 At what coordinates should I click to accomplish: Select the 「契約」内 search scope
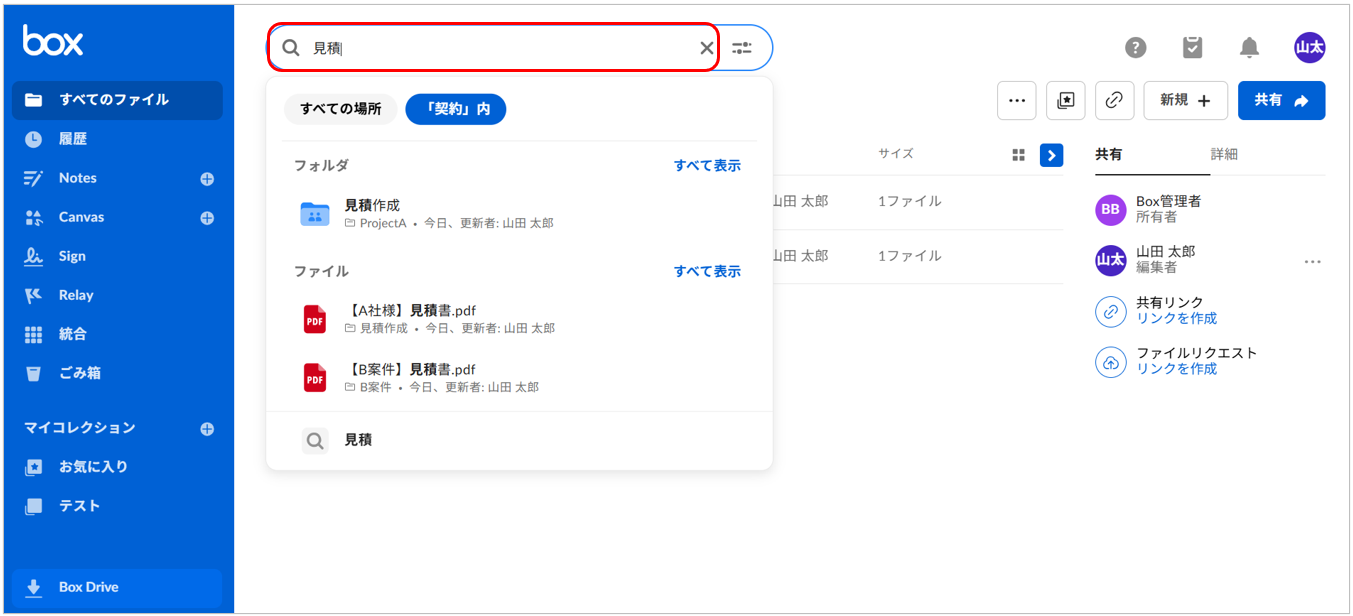pyautogui.click(x=456, y=109)
